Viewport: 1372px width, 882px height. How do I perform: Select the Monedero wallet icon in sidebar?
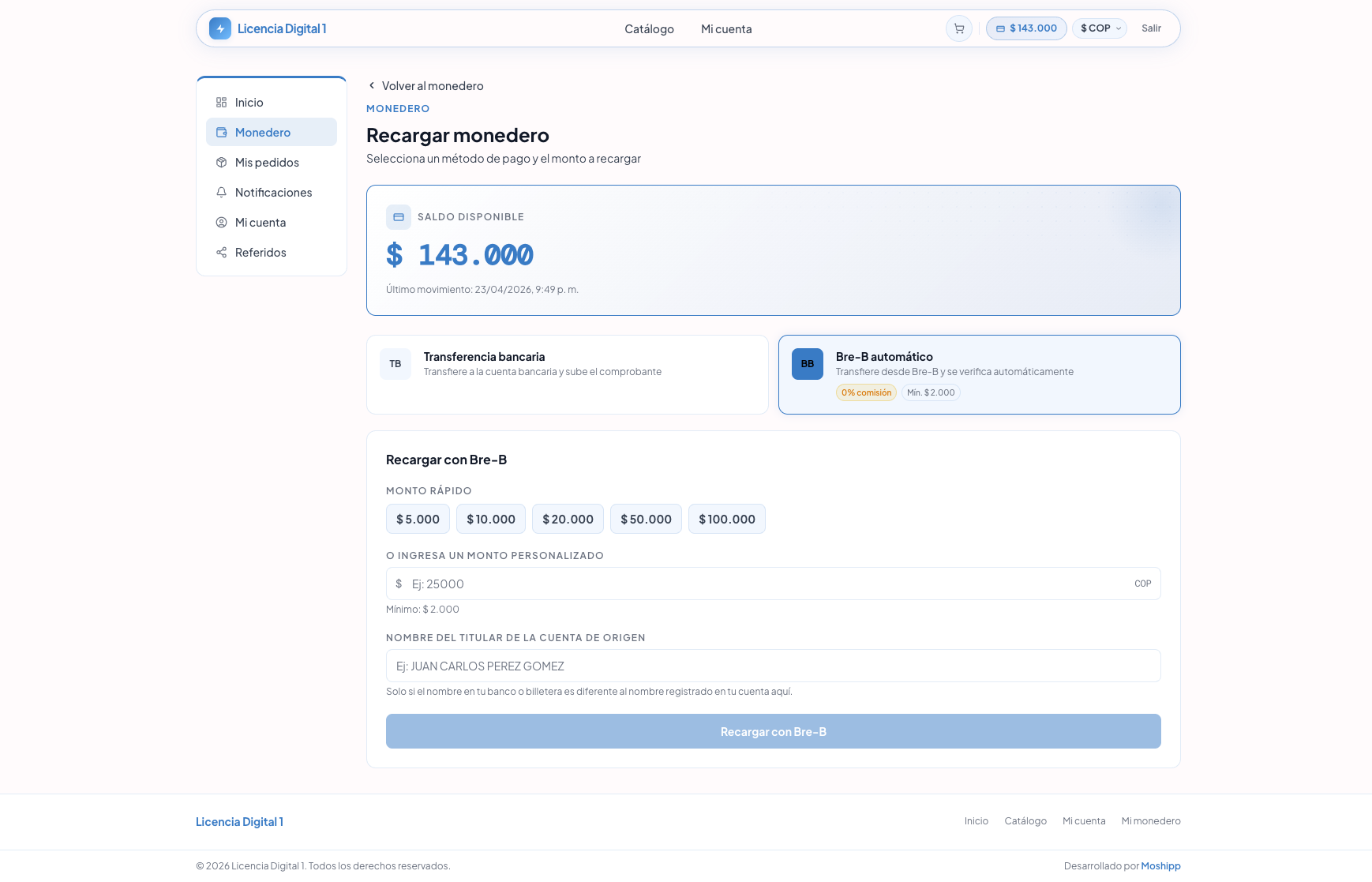(x=221, y=132)
